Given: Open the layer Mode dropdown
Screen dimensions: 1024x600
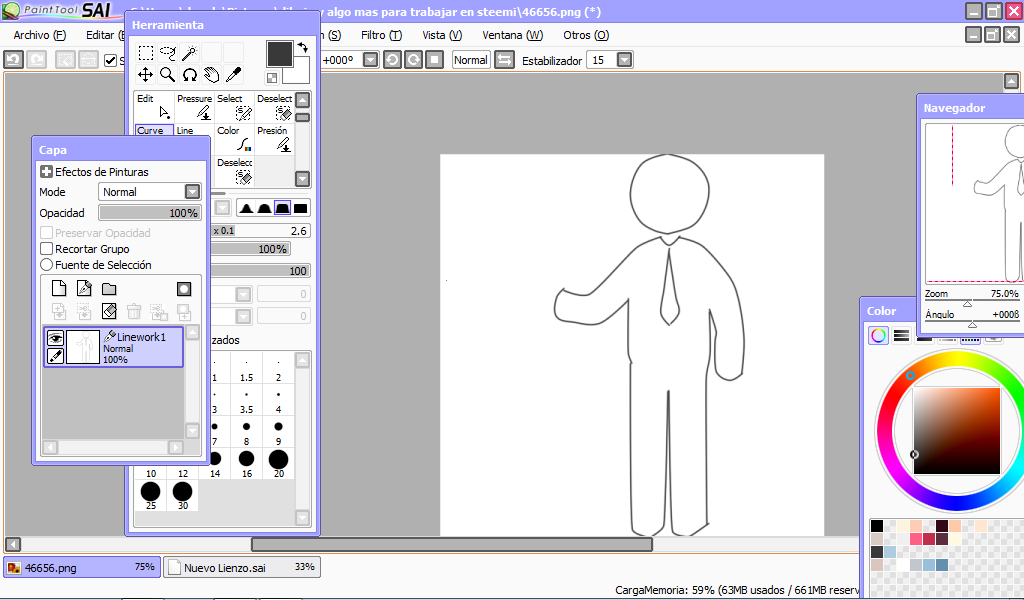Looking at the screenshot, I should pyautogui.click(x=192, y=192).
